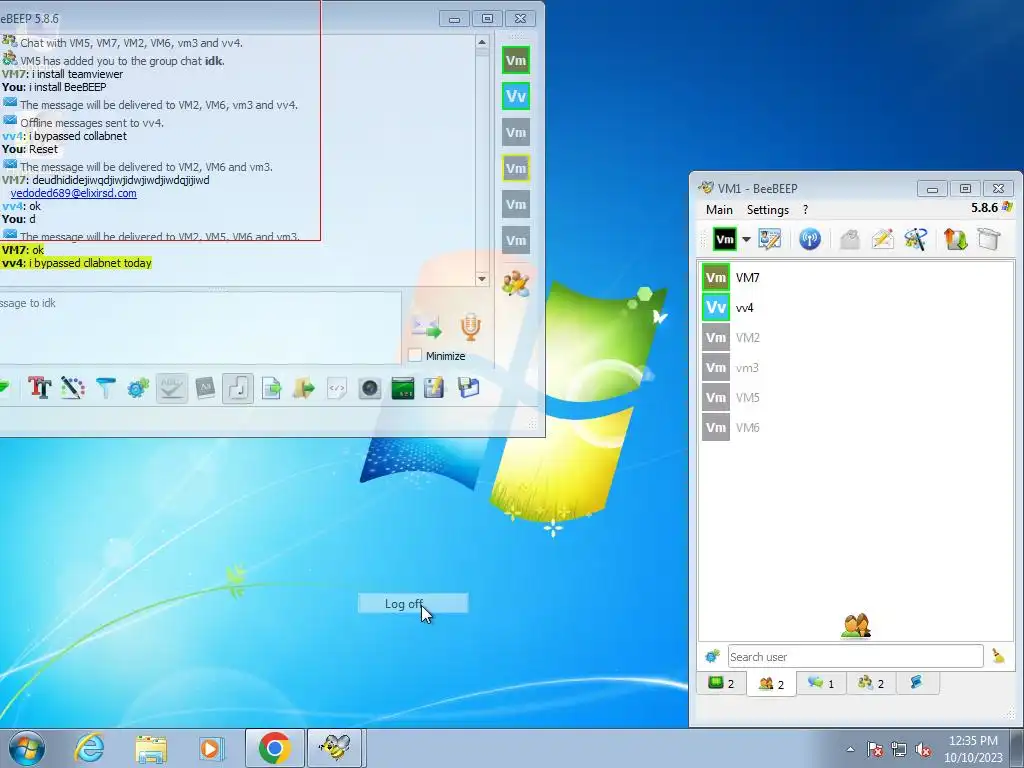Viewport: 1024px width, 768px height.
Task: Click the black Vm status avatar button
Action: (725, 240)
